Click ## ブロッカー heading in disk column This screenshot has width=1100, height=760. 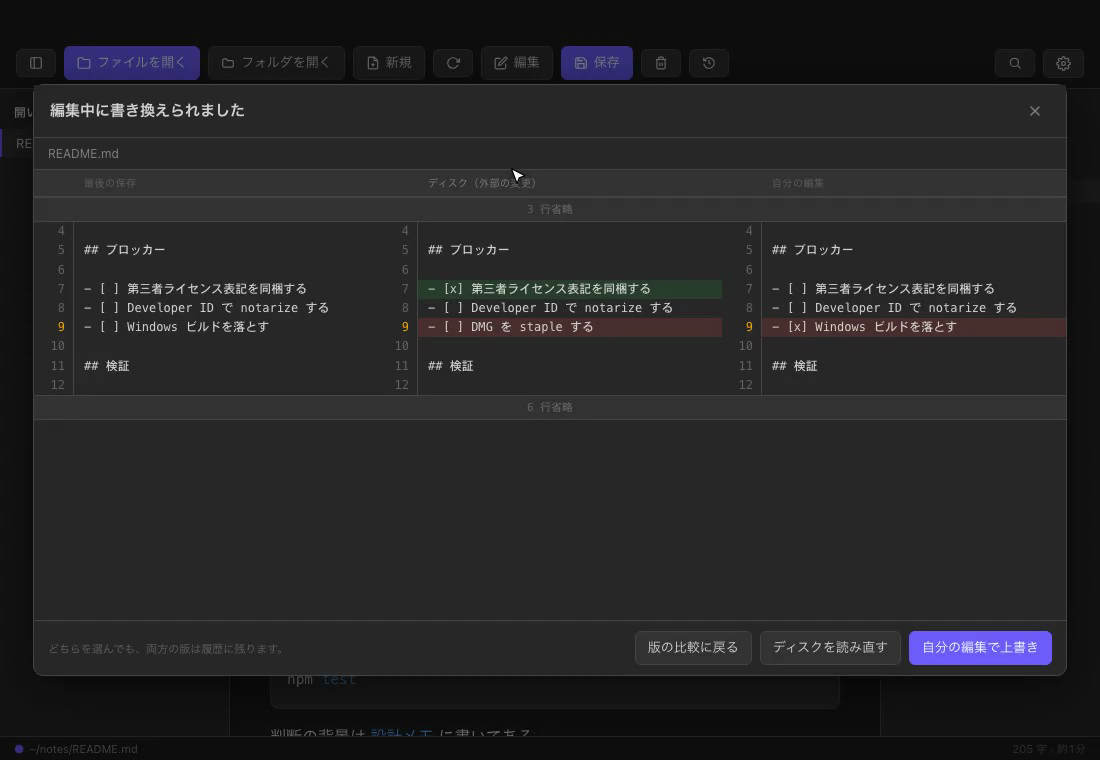(x=469, y=250)
